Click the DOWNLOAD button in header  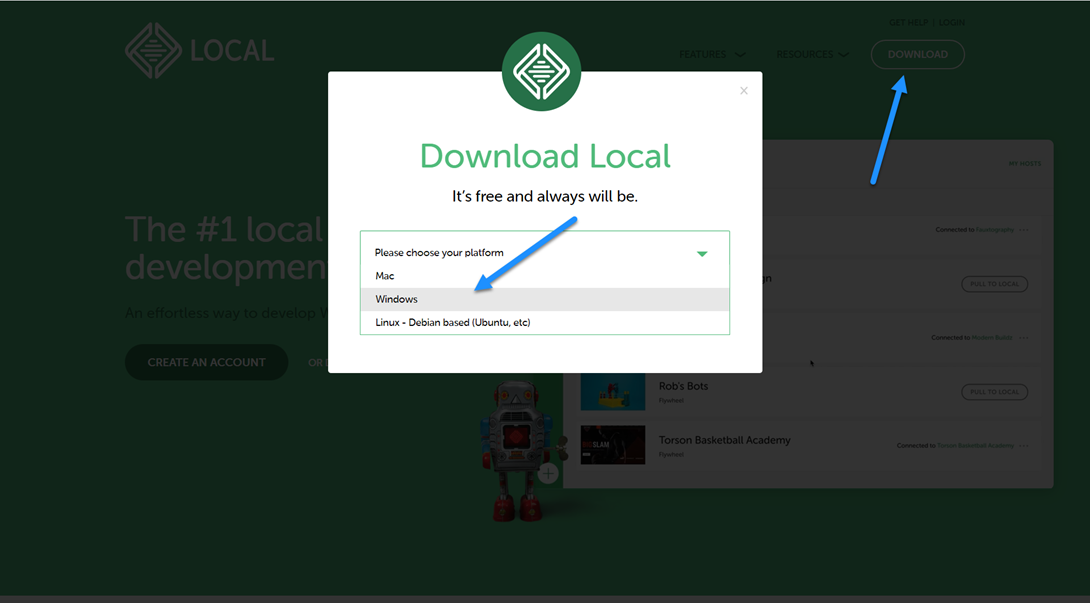918,54
